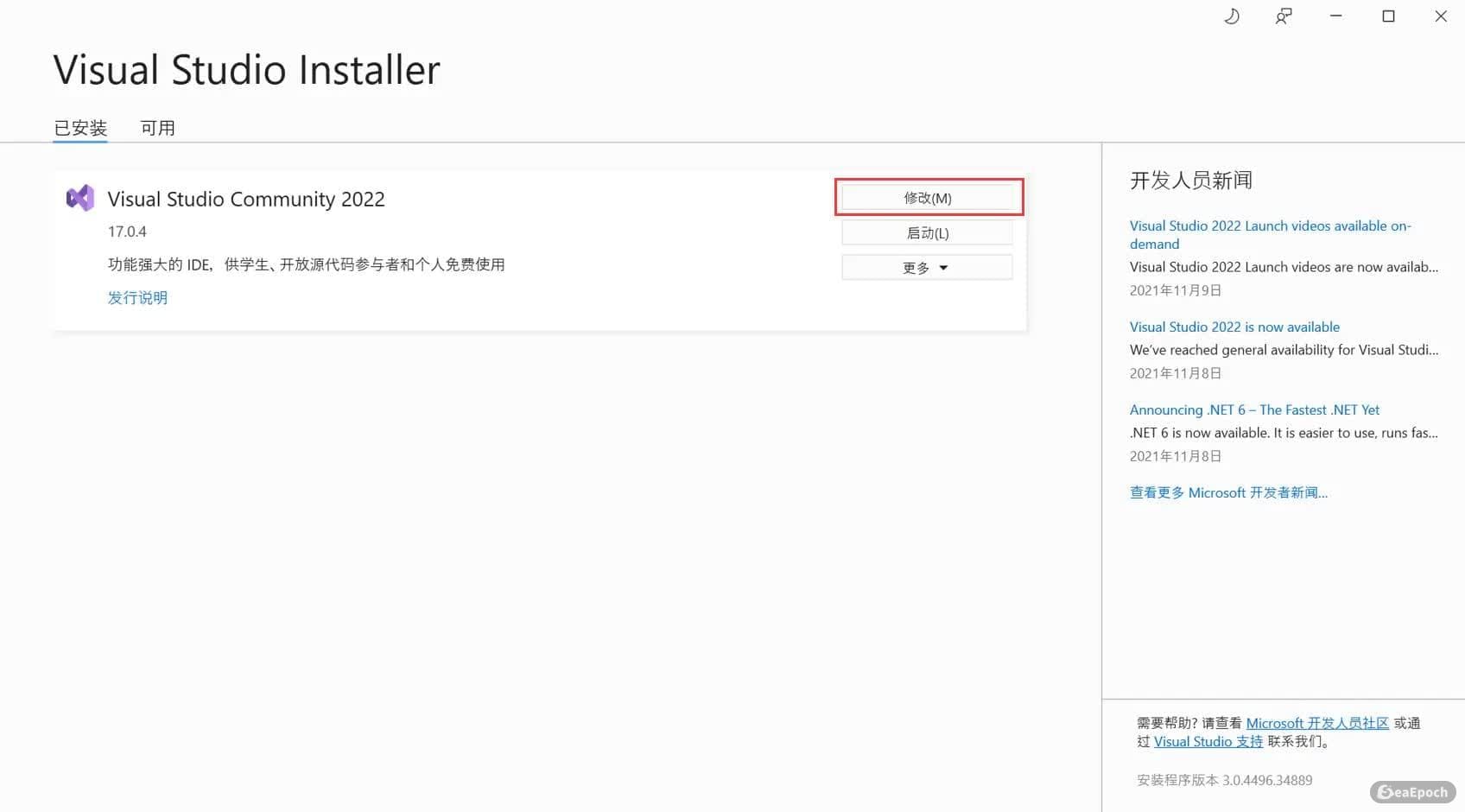Open Visual Studio 2022 Launch videos article

(x=1269, y=226)
